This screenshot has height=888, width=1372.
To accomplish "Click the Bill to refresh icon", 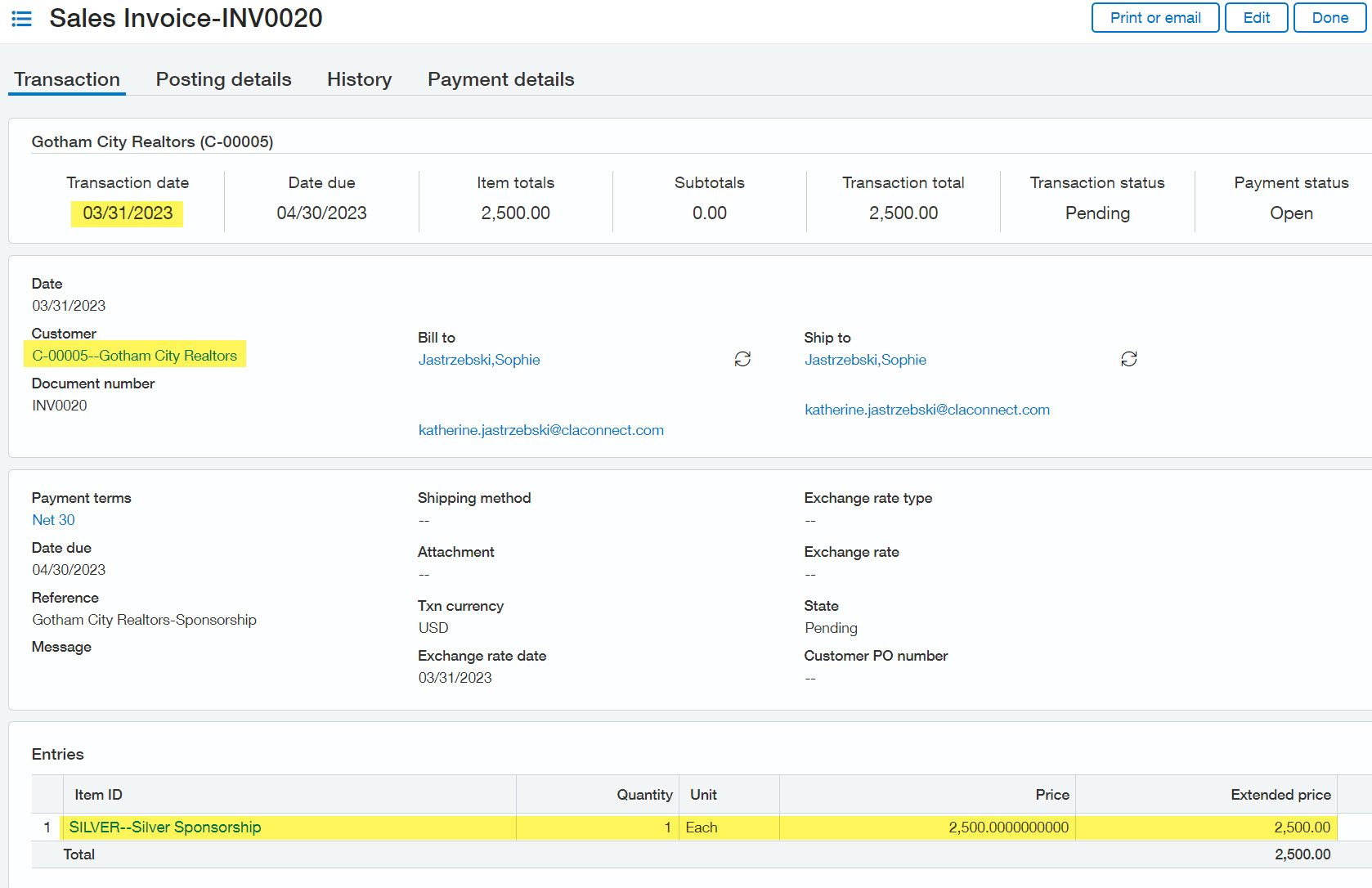I will (742, 359).
